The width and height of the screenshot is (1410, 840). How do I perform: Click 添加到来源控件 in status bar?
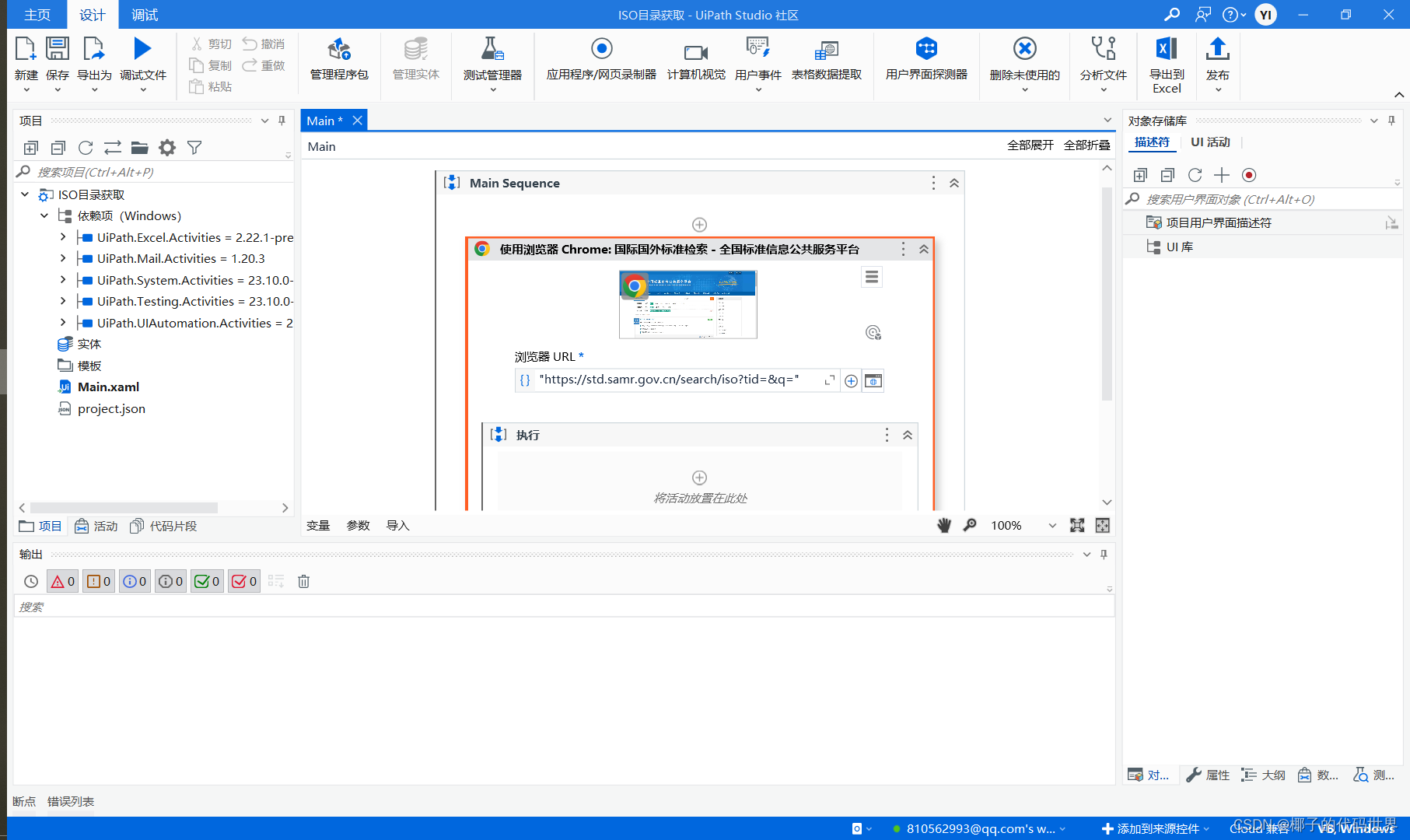click(x=1156, y=829)
